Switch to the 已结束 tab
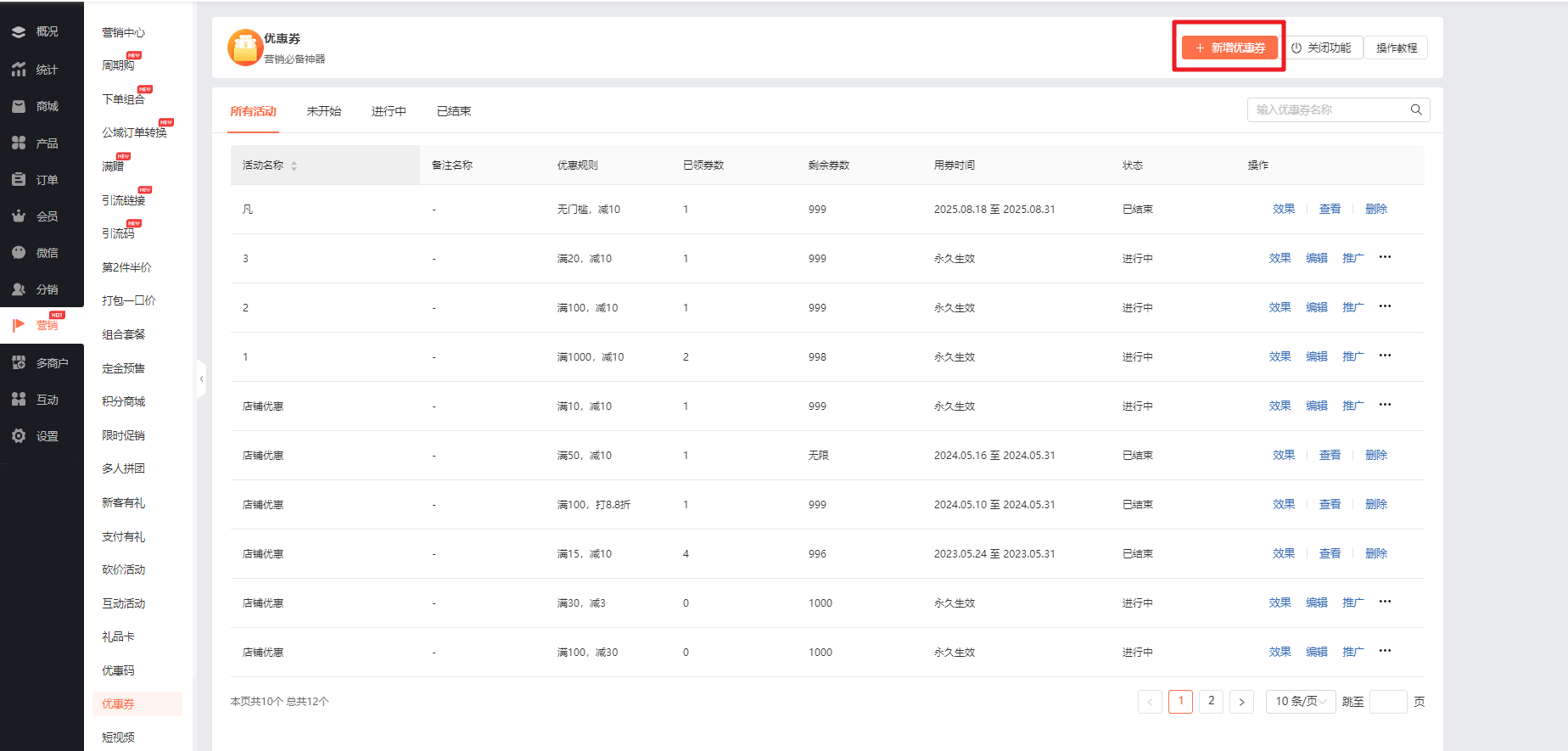The height and width of the screenshot is (751, 1568). [x=454, y=111]
